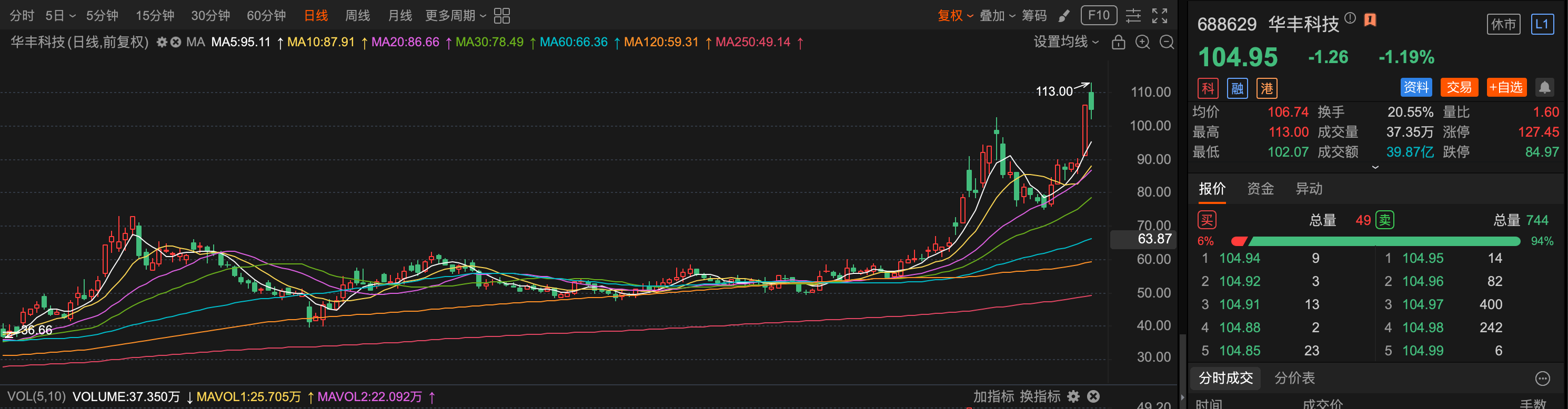The width and height of the screenshot is (1568, 409).
Task: Open the 复权 adjustment dropdown
Action: pos(955,16)
